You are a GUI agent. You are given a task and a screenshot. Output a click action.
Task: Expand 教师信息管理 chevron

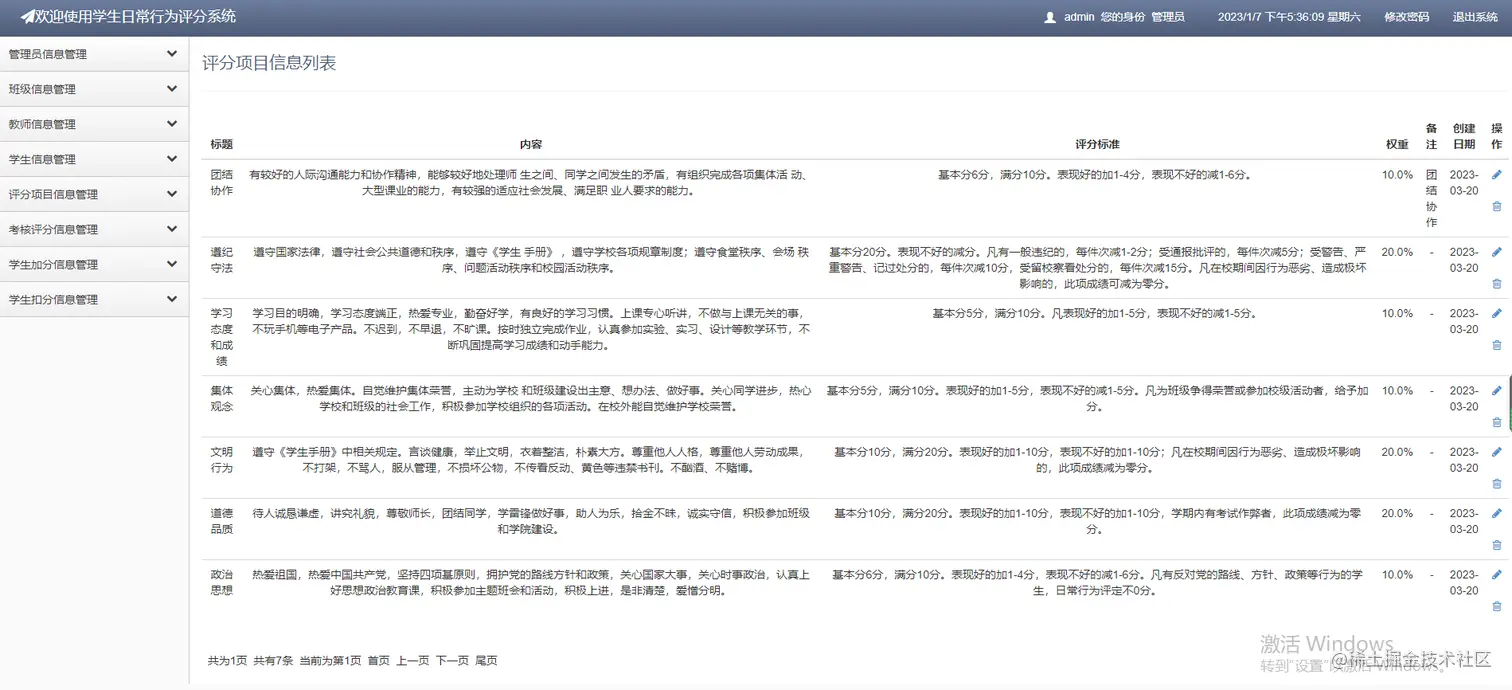172,124
